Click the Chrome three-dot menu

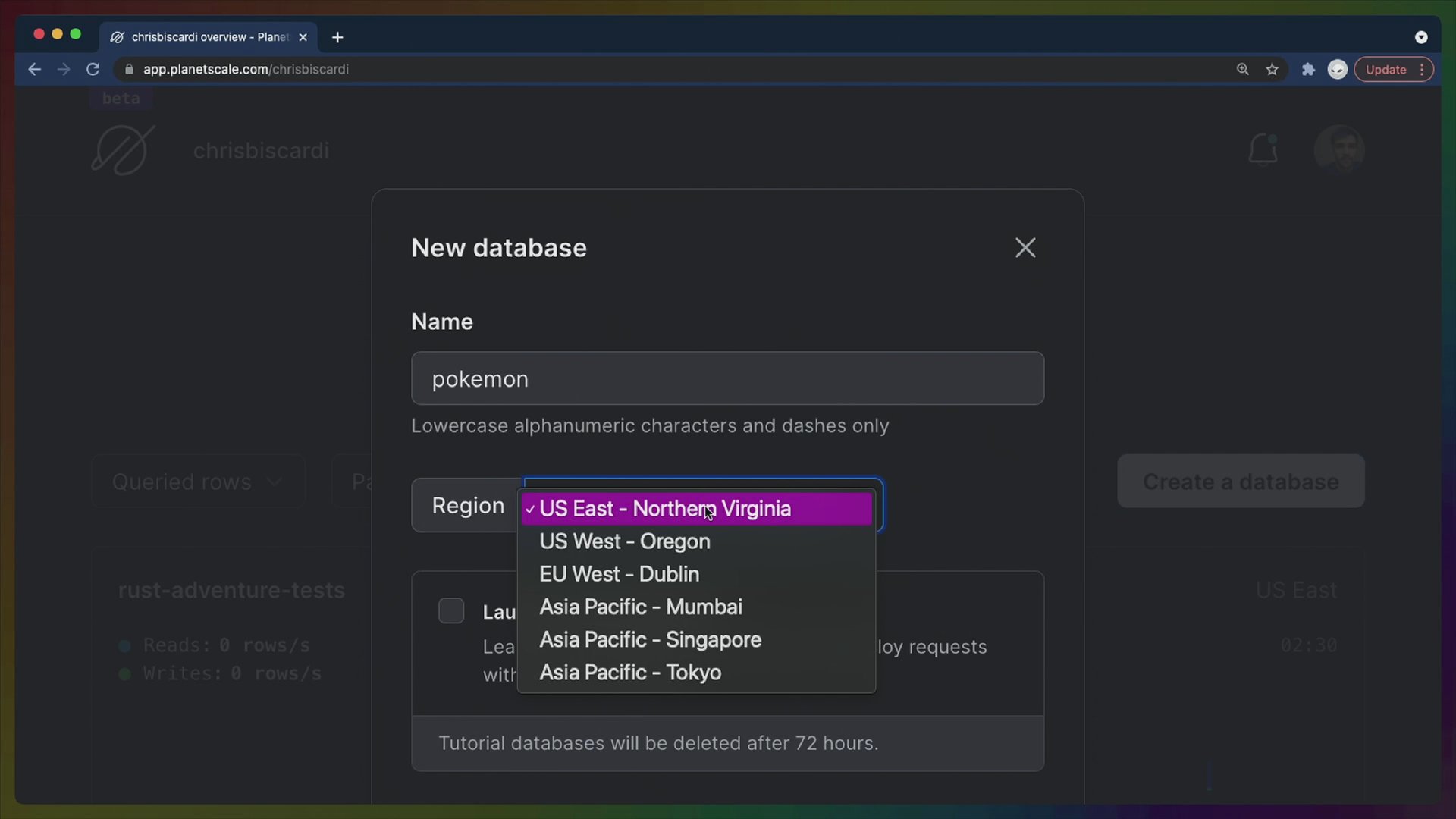1422,69
